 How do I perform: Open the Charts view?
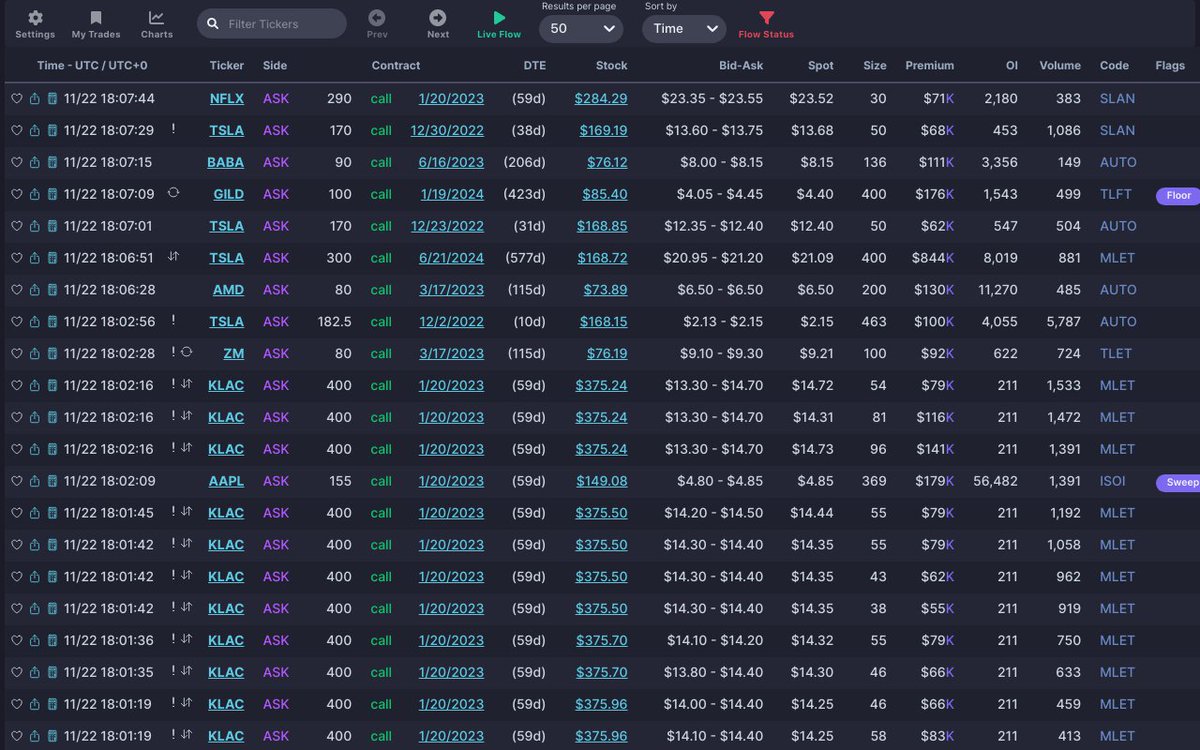tap(157, 24)
